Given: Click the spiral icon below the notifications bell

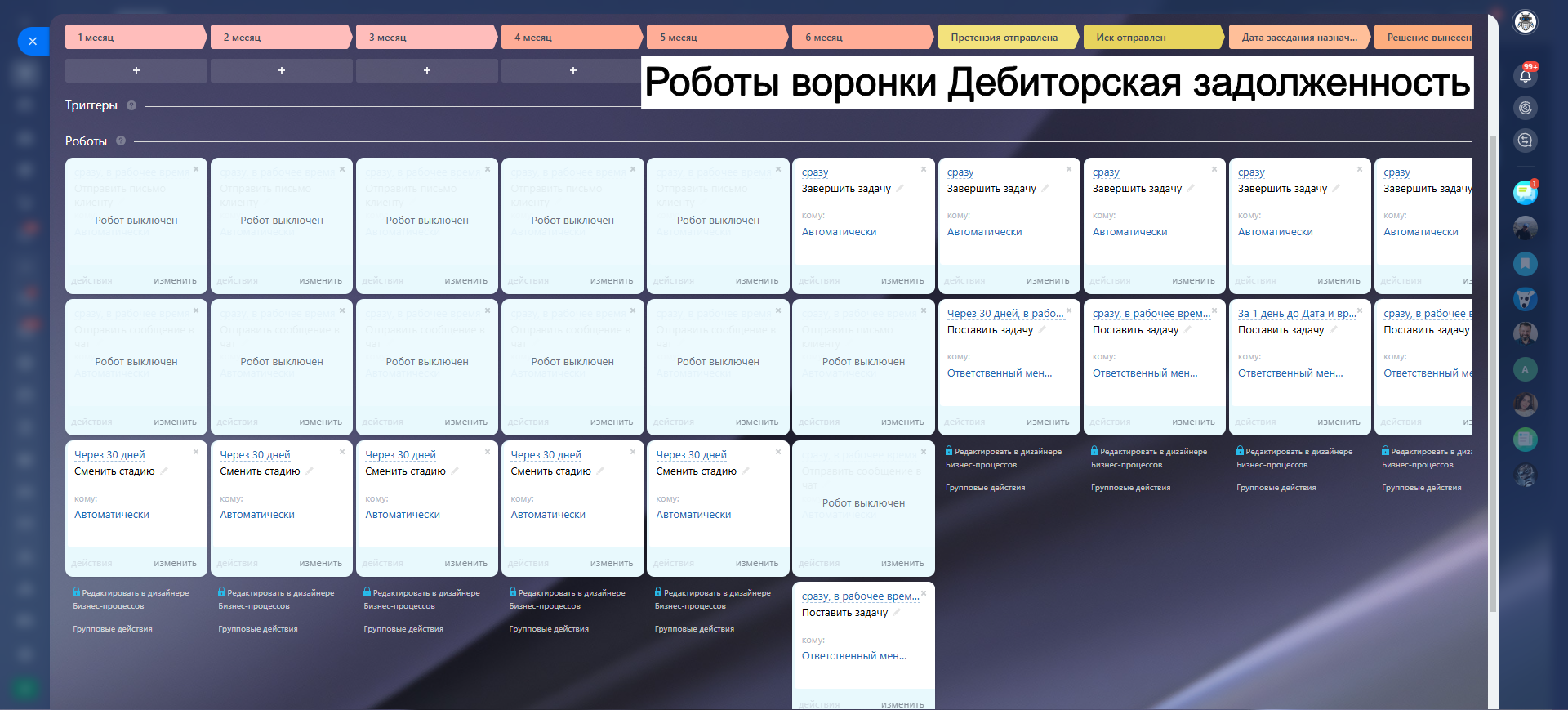Looking at the screenshot, I should 1525,108.
